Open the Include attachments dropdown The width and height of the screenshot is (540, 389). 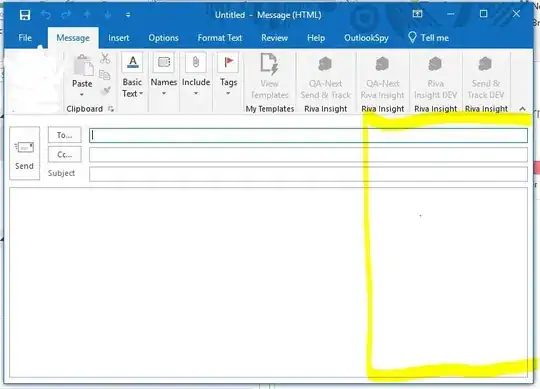pyautogui.click(x=196, y=74)
